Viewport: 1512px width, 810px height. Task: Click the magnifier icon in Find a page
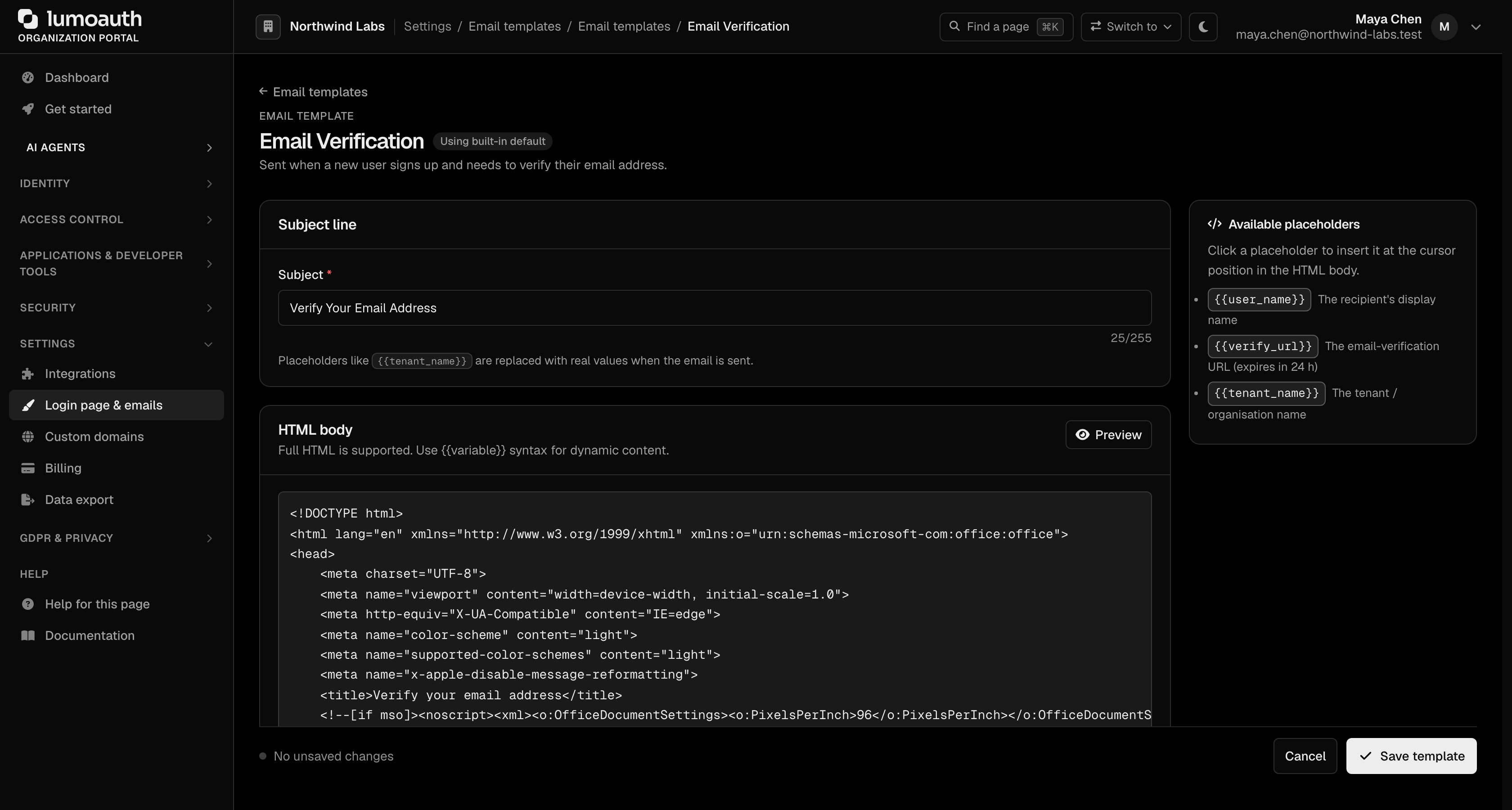tap(954, 27)
